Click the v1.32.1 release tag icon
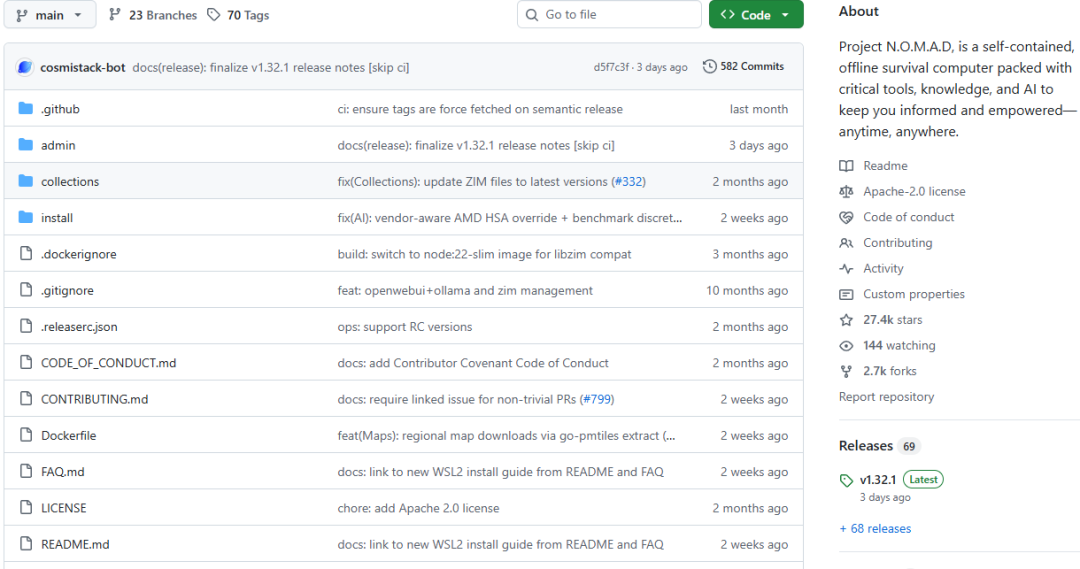Image resolution: width=1080 pixels, height=569 pixels. [846, 480]
